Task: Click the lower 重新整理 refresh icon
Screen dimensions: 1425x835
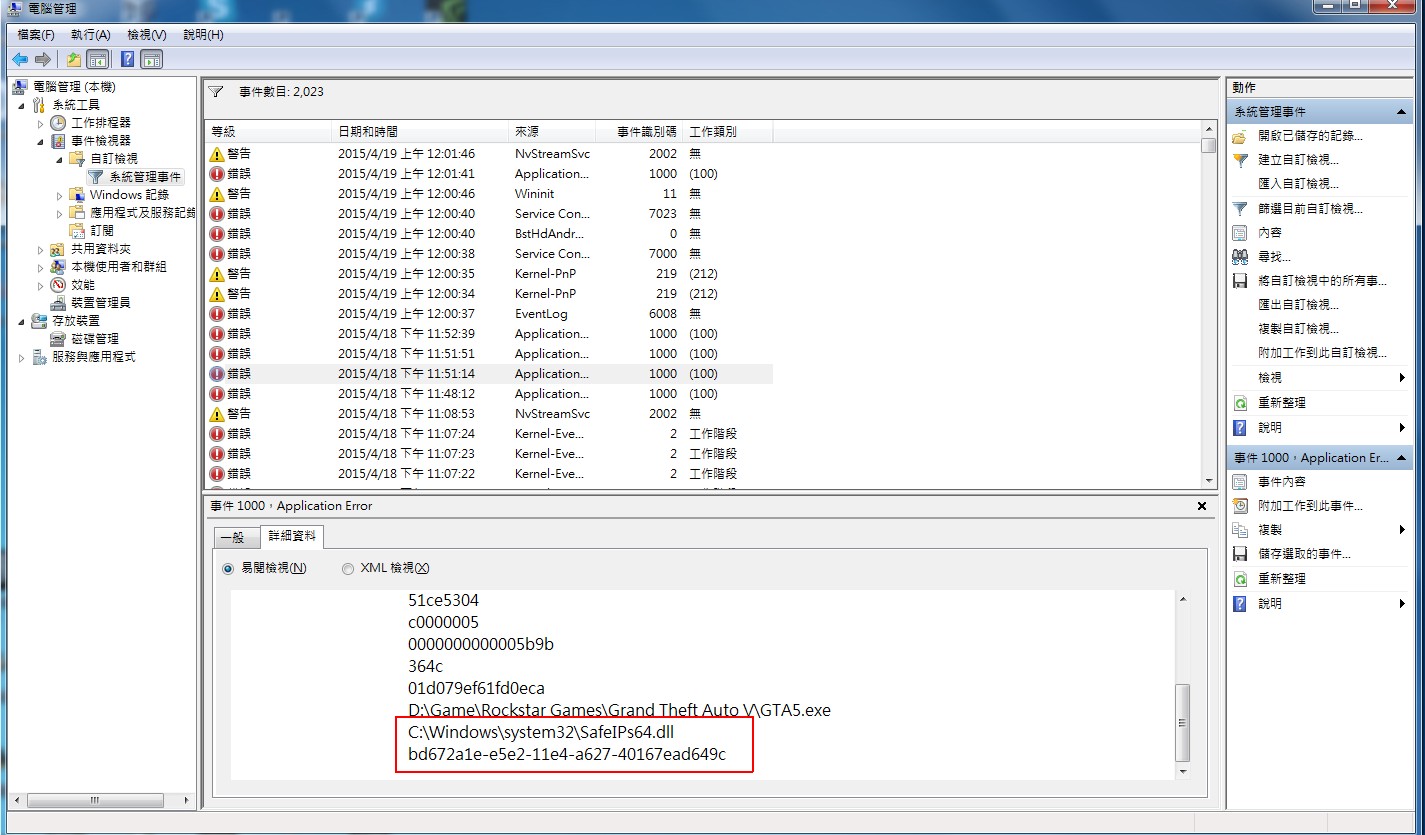Action: click(1240, 579)
